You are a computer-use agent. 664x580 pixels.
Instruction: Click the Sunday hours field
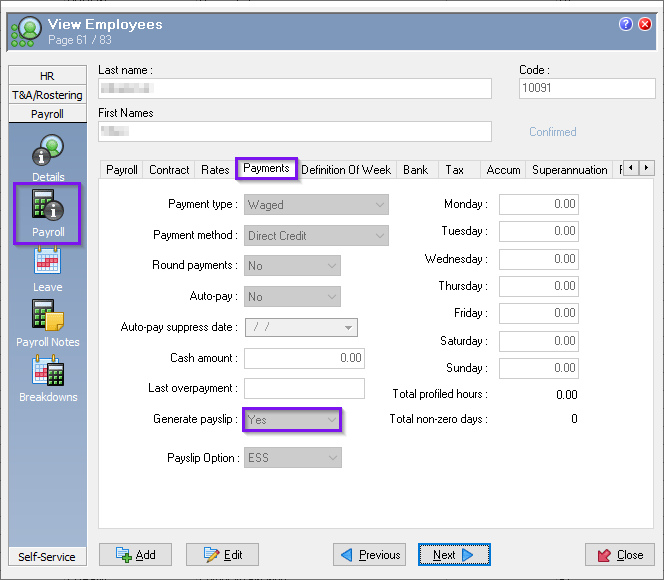tap(539, 368)
